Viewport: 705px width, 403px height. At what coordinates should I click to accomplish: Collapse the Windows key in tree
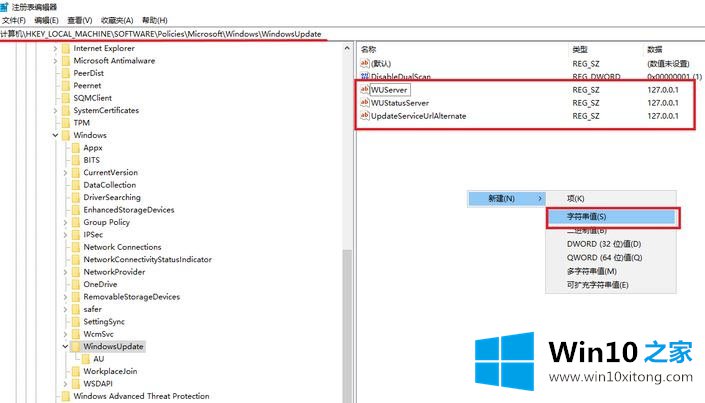[x=55, y=135]
